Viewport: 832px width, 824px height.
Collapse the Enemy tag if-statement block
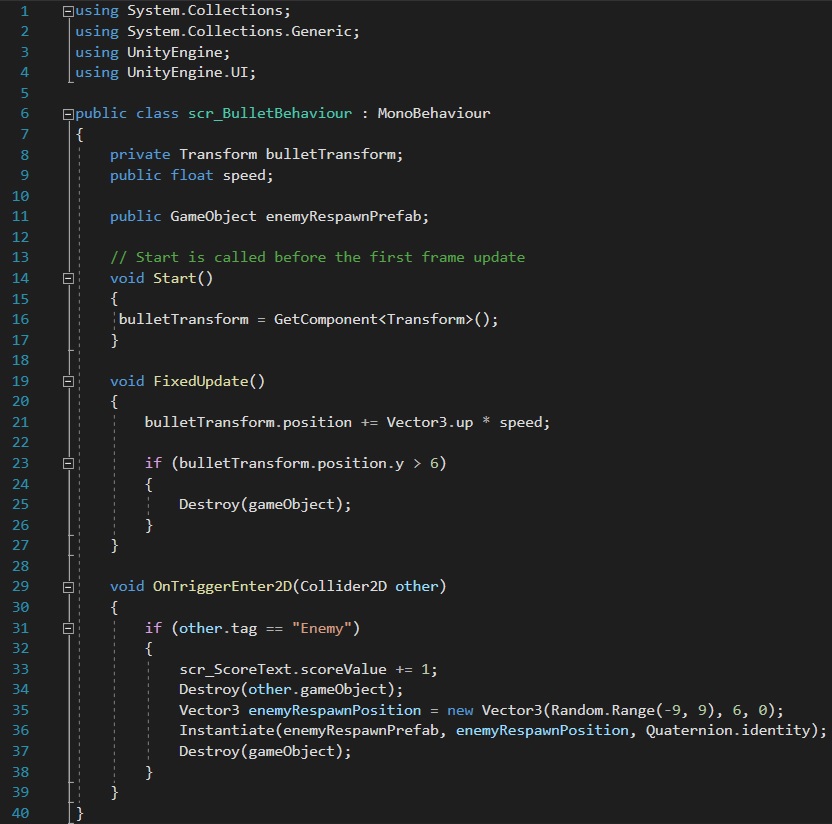click(68, 628)
